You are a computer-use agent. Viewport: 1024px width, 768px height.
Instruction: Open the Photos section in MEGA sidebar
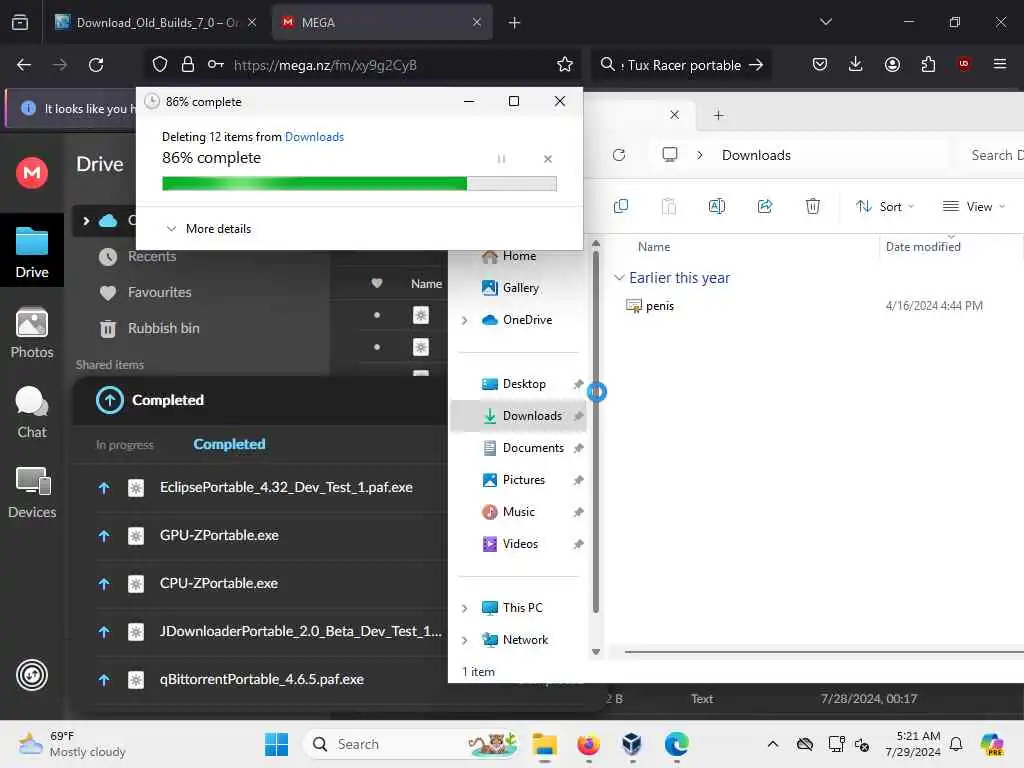(31, 333)
